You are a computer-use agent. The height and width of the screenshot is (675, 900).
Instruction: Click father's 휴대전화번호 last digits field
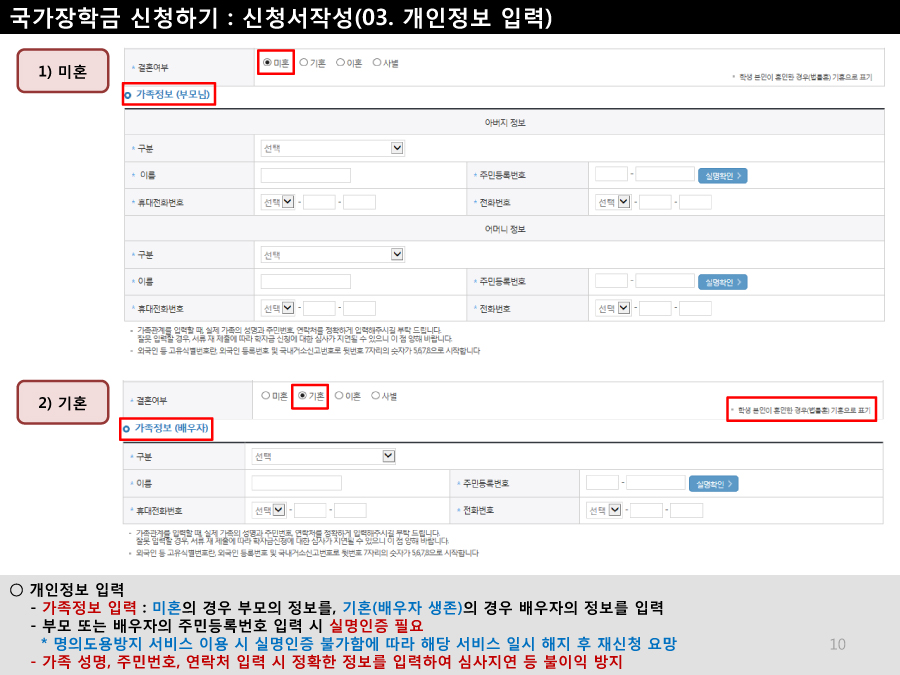pos(359,202)
